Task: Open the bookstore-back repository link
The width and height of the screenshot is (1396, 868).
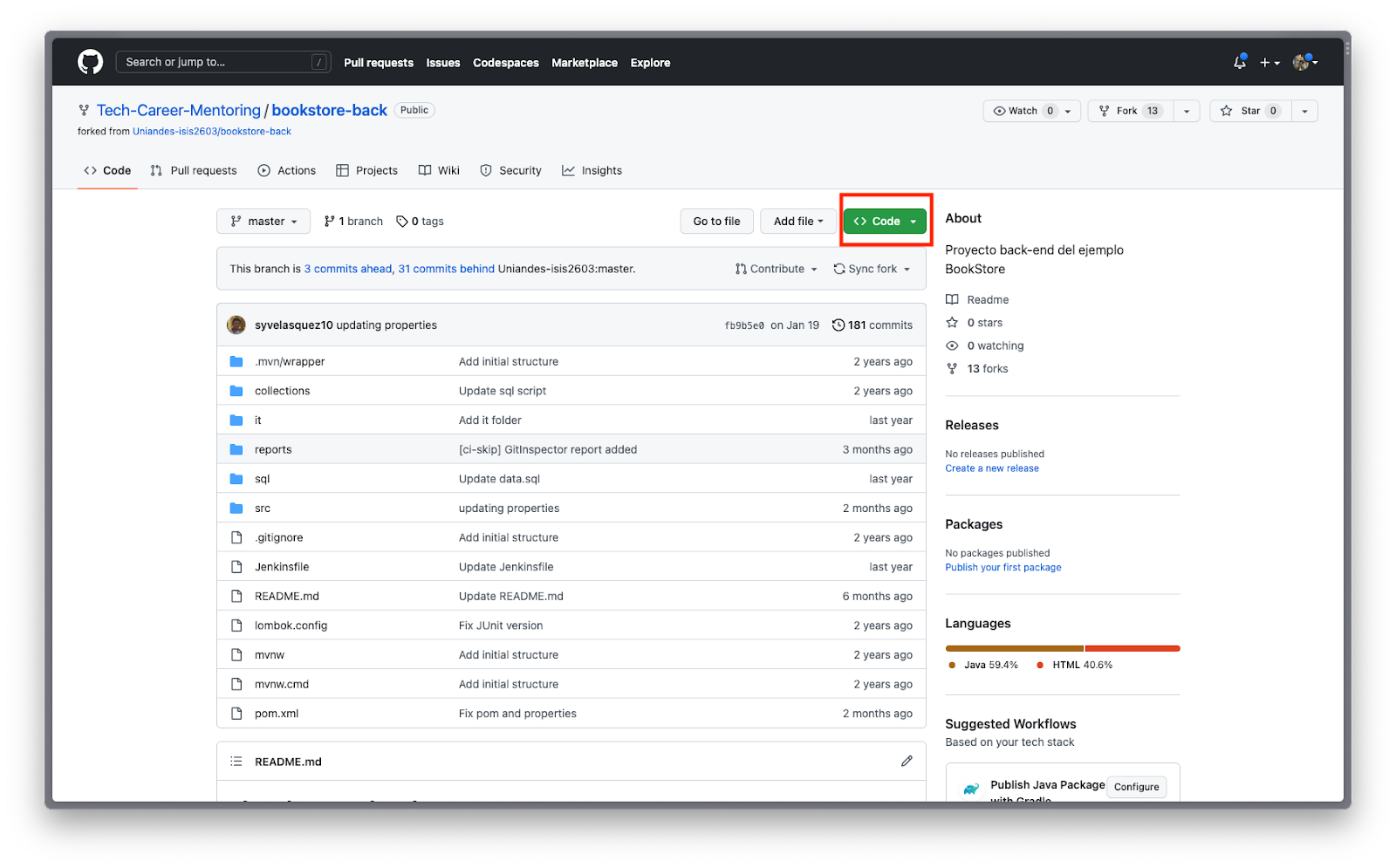Action: [x=329, y=110]
